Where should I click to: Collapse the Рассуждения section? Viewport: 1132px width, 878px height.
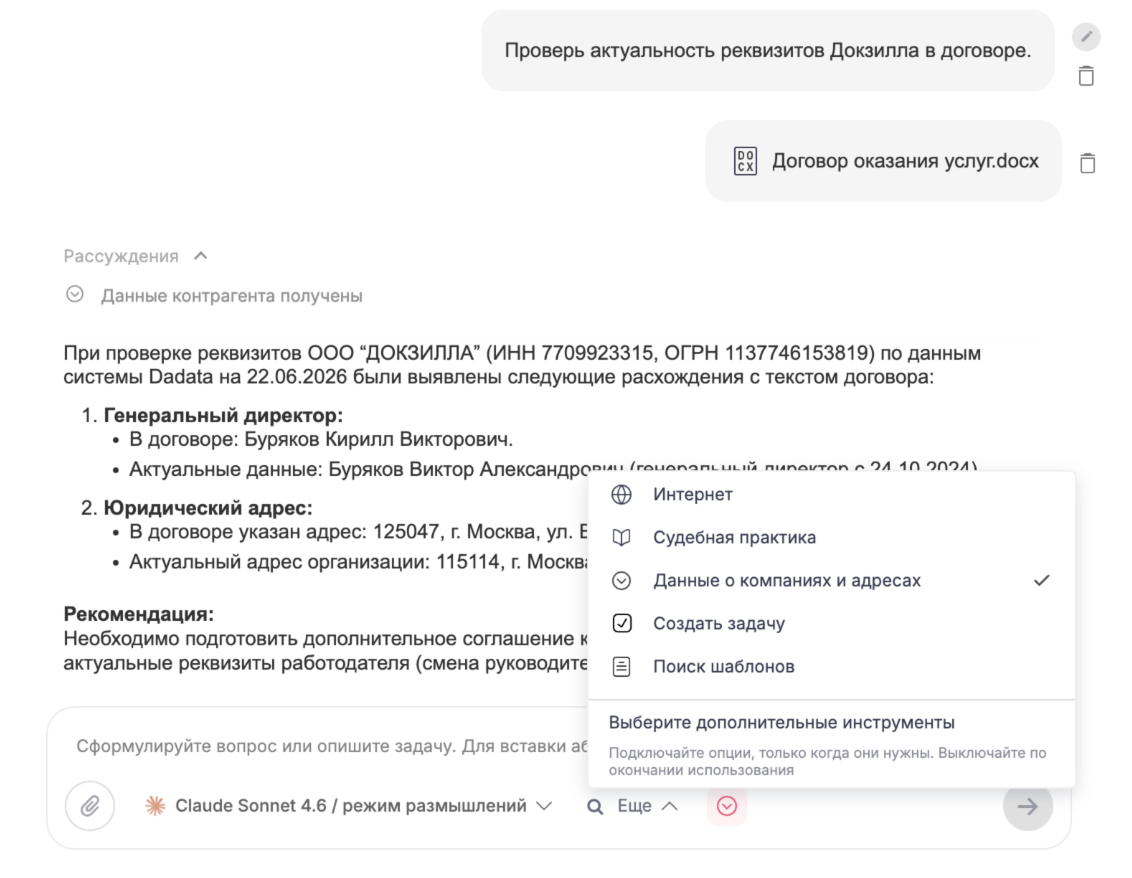coord(201,256)
